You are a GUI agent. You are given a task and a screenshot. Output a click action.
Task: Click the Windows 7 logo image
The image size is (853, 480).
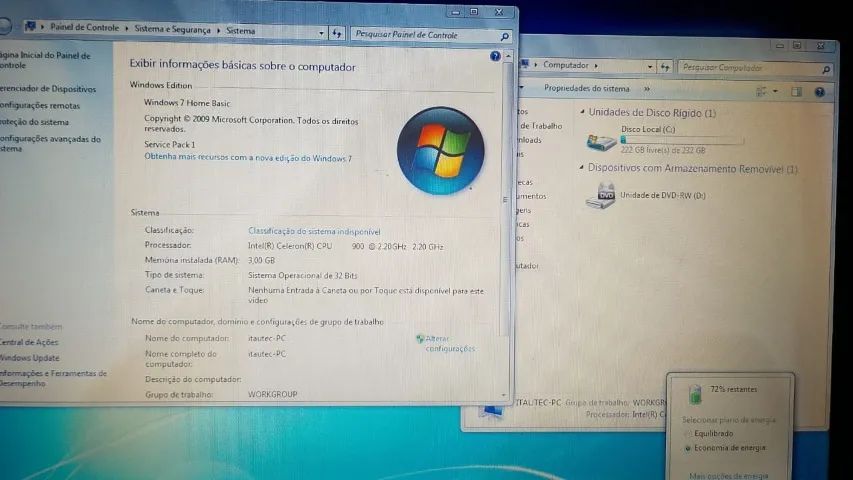tap(440, 151)
